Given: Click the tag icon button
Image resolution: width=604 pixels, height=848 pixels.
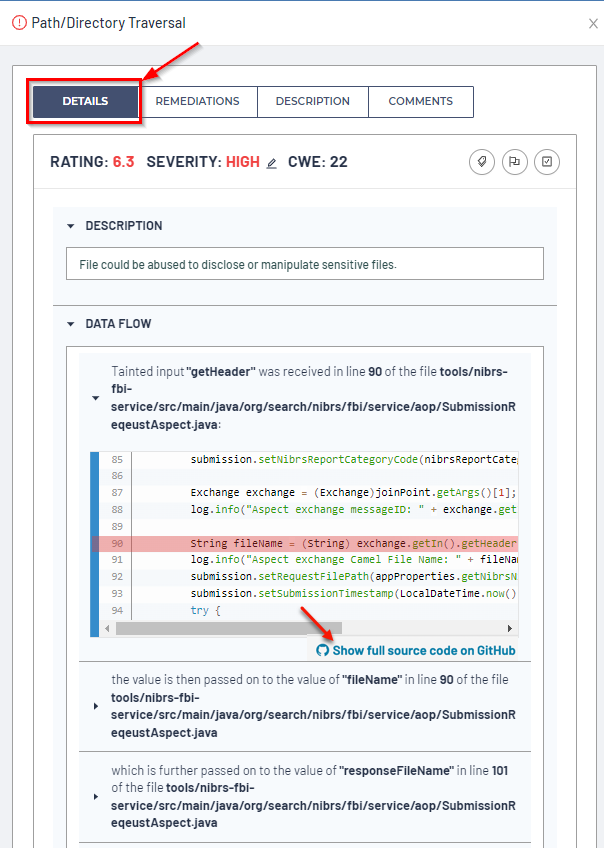Looking at the screenshot, I should (482, 162).
